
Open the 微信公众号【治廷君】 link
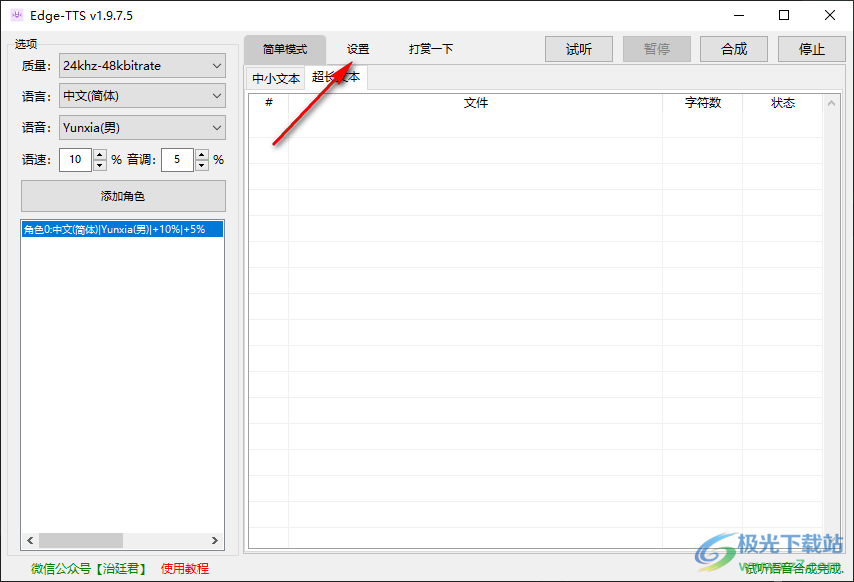89,569
